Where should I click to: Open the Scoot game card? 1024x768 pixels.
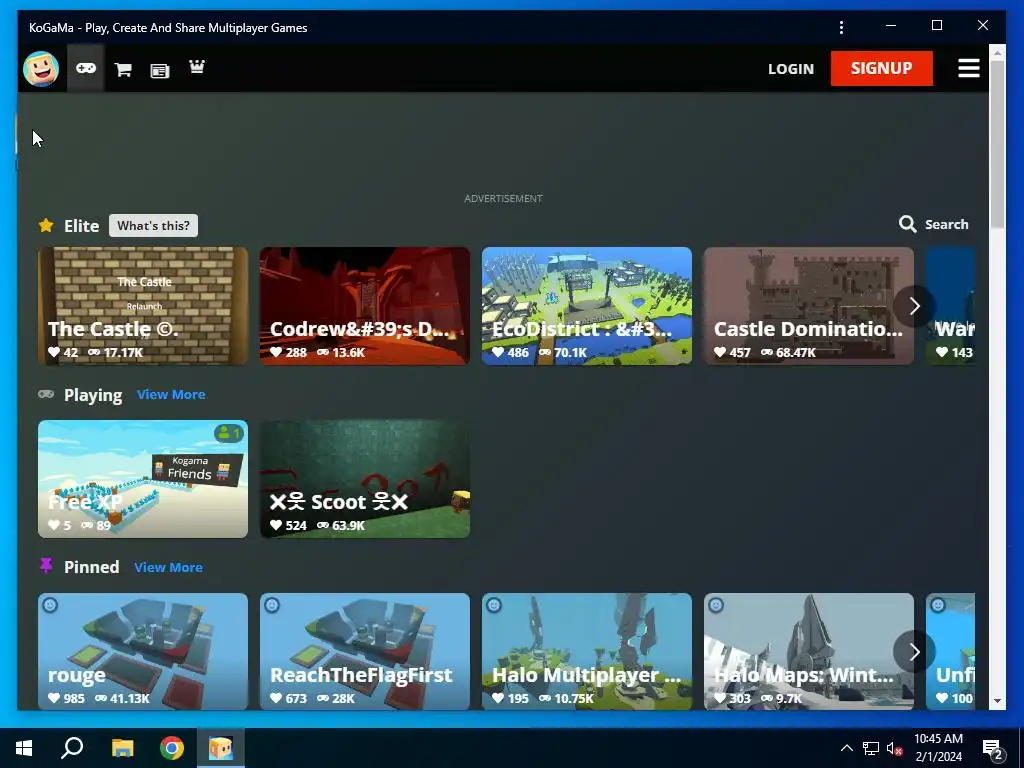tap(365, 479)
